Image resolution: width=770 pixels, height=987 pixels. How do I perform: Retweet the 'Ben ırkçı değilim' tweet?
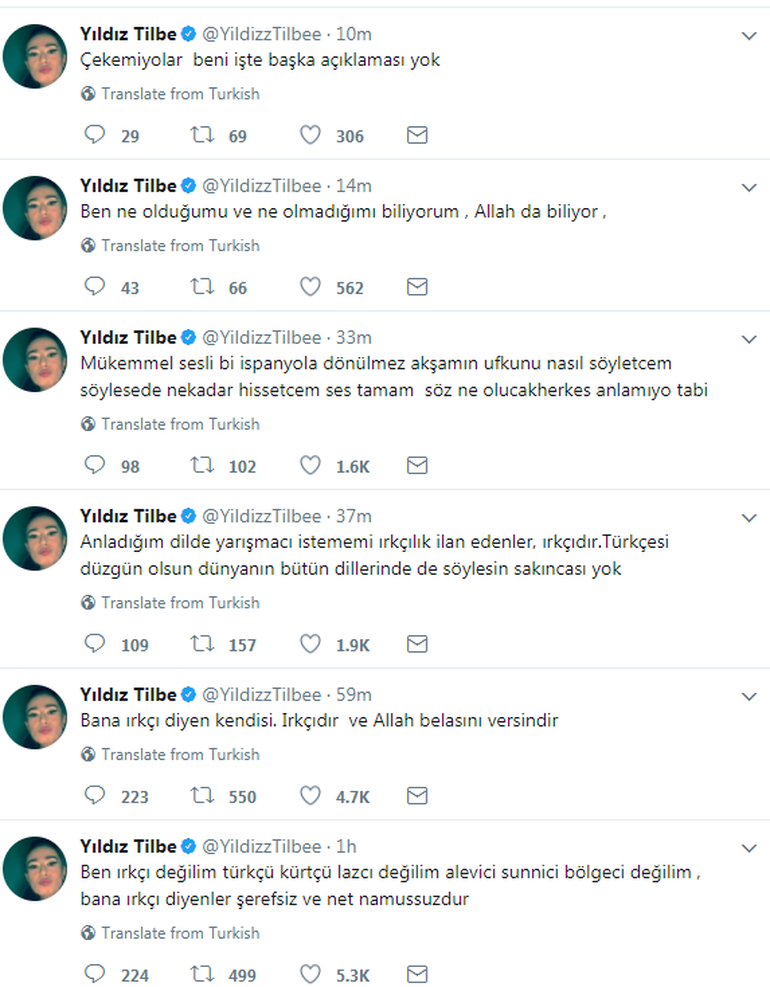(x=202, y=974)
